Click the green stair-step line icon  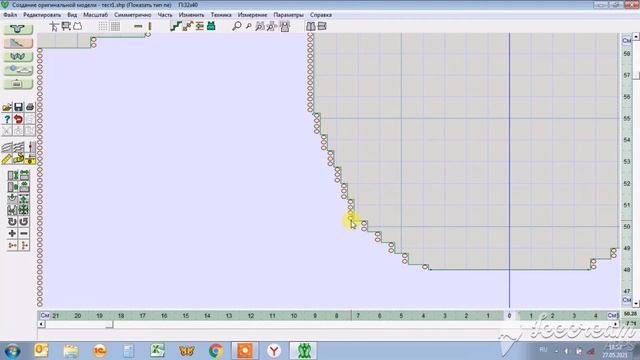tap(176, 27)
